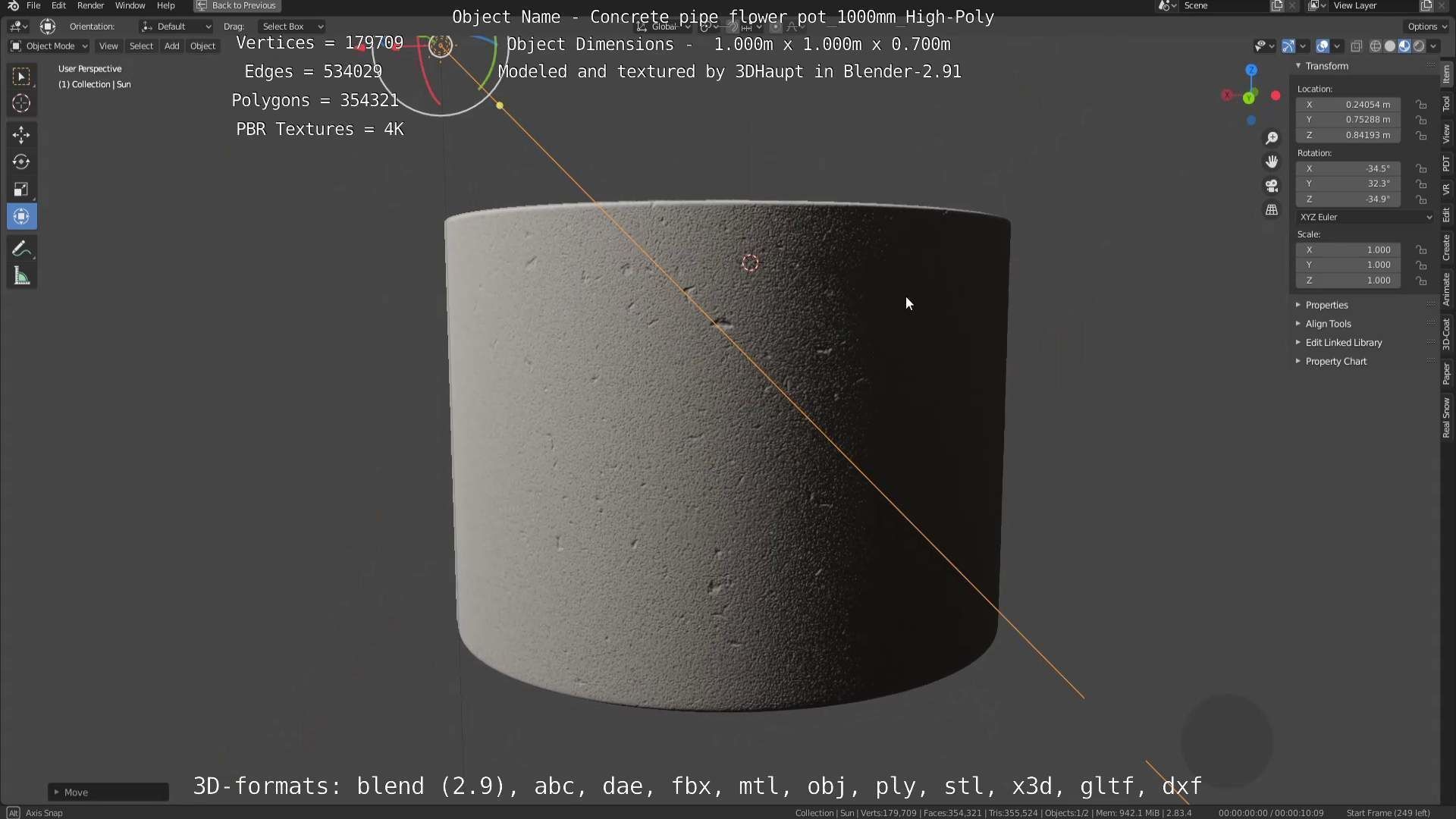Open overlays dropdown arrow
Image resolution: width=1456 pixels, height=819 pixels.
[1337, 46]
